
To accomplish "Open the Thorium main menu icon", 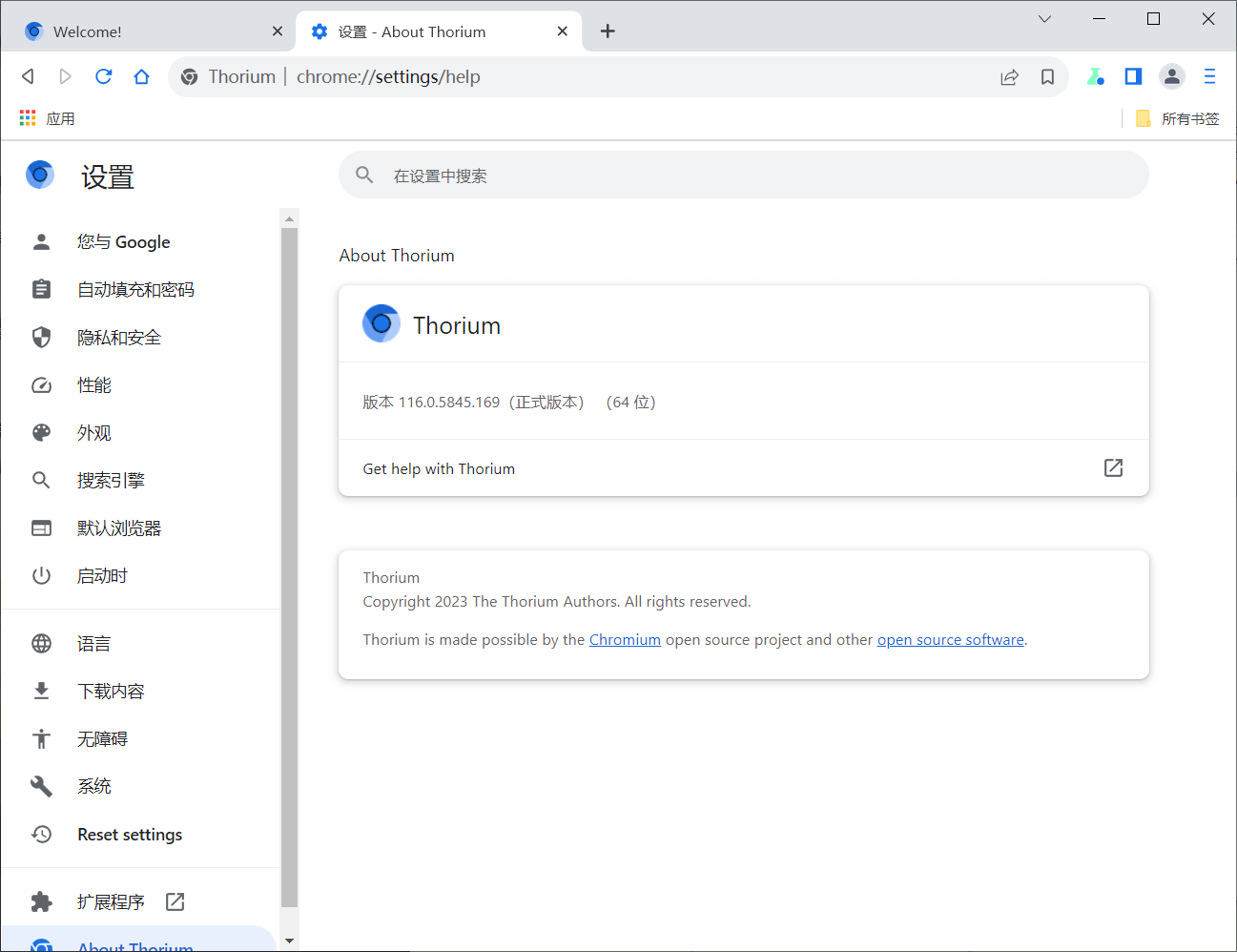I will point(1209,76).
